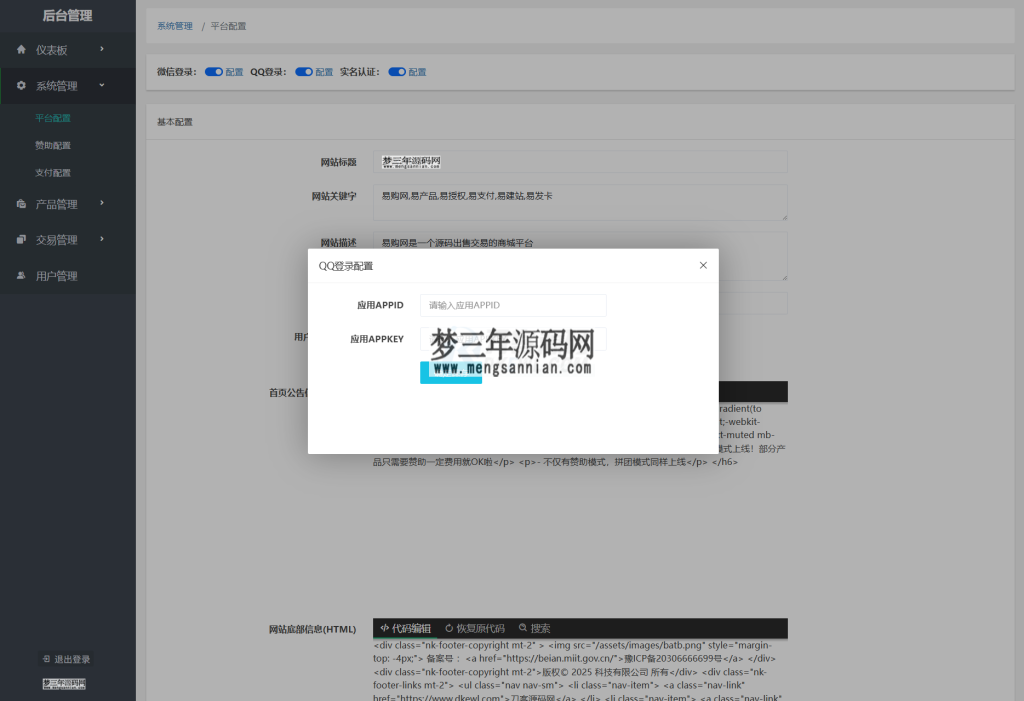Image resolution: width=1024 pixels, height=701 pixels.
Task: Click the 代码编辑 code icon in editor toolbar
Action: pyautogui.click(x=386, y=628)
